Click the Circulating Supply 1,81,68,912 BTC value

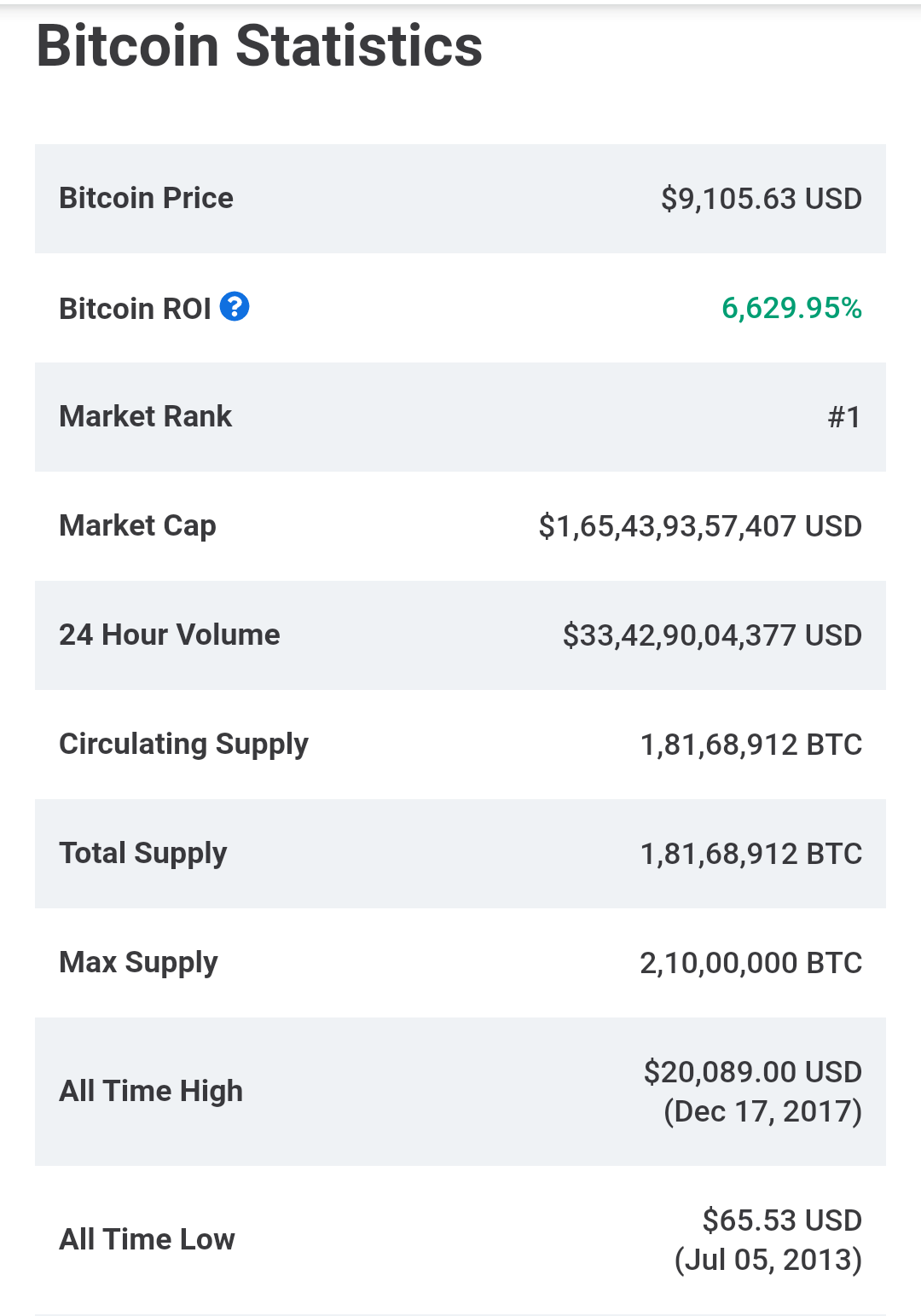pyautogui.click(x=750, y=745)
